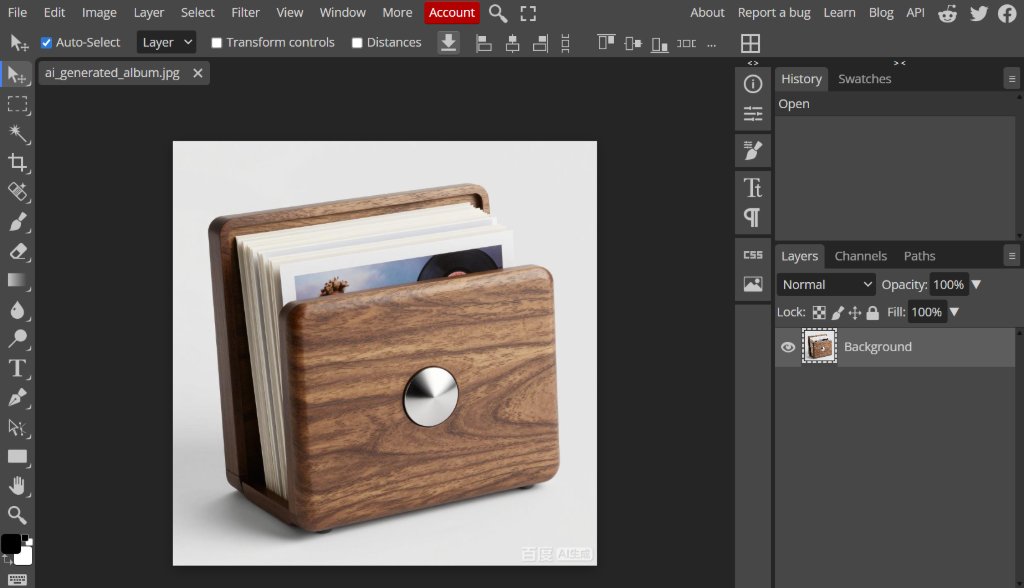The image size is (1024, 588).
Task: Open the History panel menu button
Action: (1012, 79)
